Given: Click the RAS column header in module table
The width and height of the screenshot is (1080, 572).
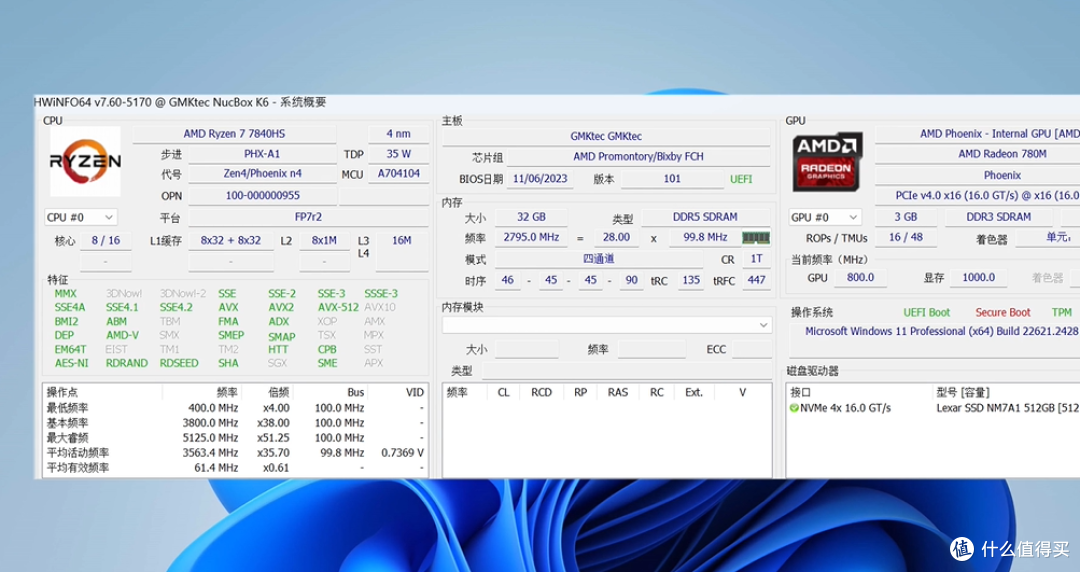Looking at the screenshot, I should [x=617, y=392].
